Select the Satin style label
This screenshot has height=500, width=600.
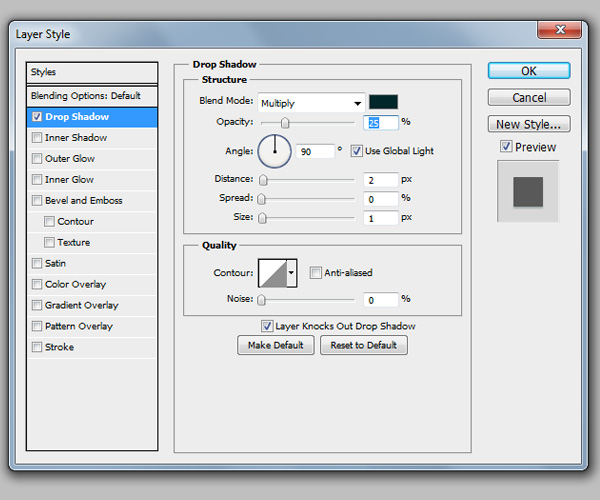point(55,263)
